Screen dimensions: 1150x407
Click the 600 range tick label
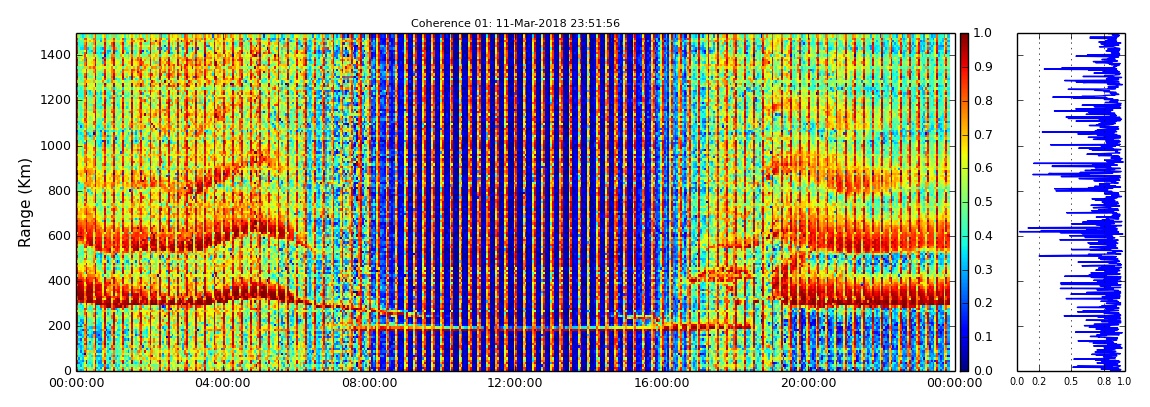[59, 235]
